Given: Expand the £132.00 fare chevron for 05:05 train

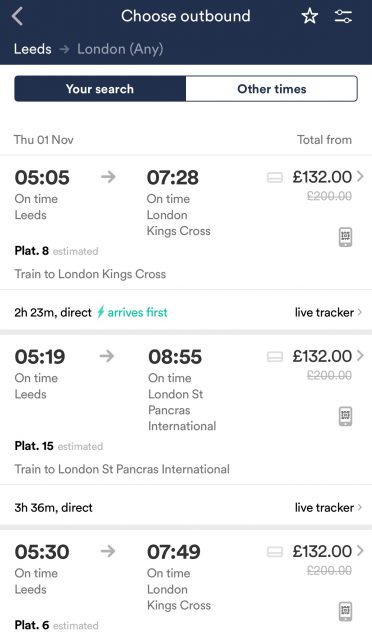Looking at the screenshot, I should 360,176.
